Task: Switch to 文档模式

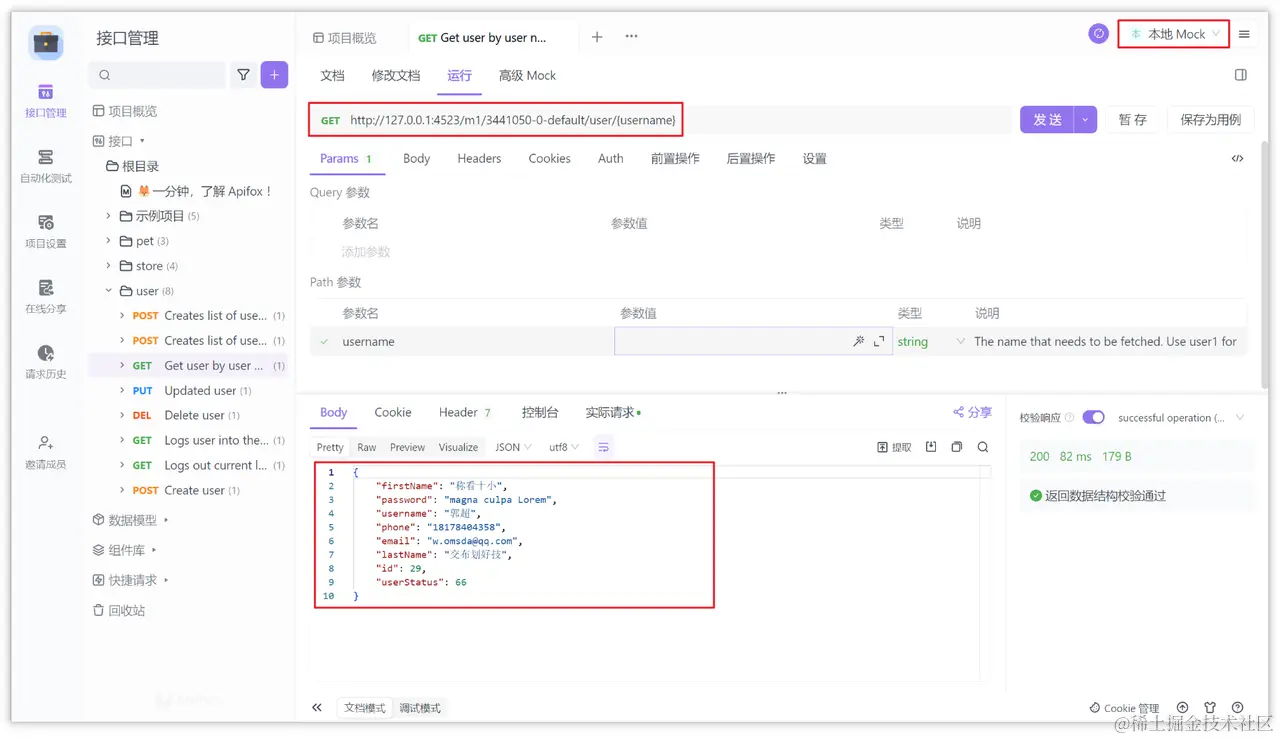Action: [365, 708]
